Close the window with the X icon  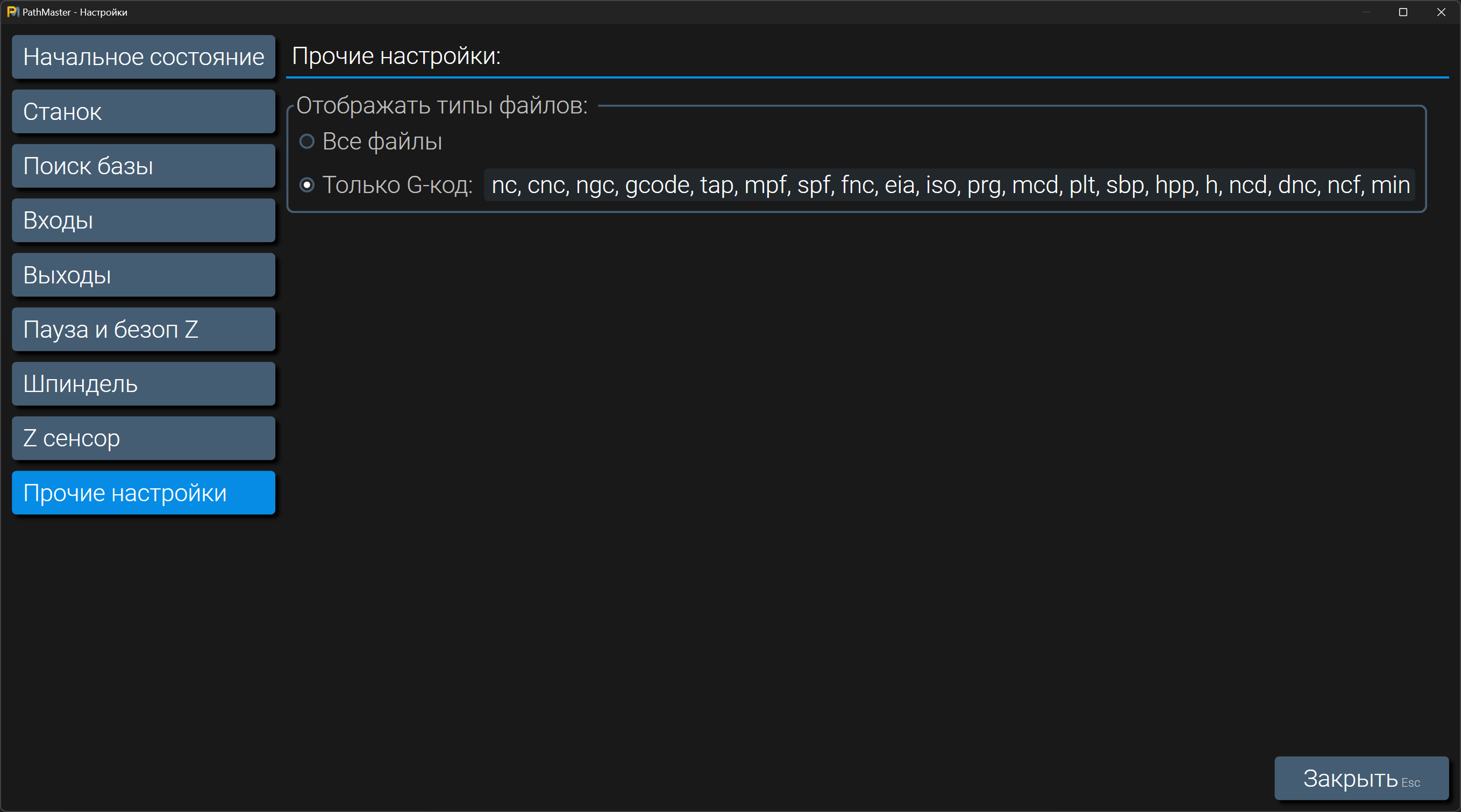click(x=1441, y=12)
